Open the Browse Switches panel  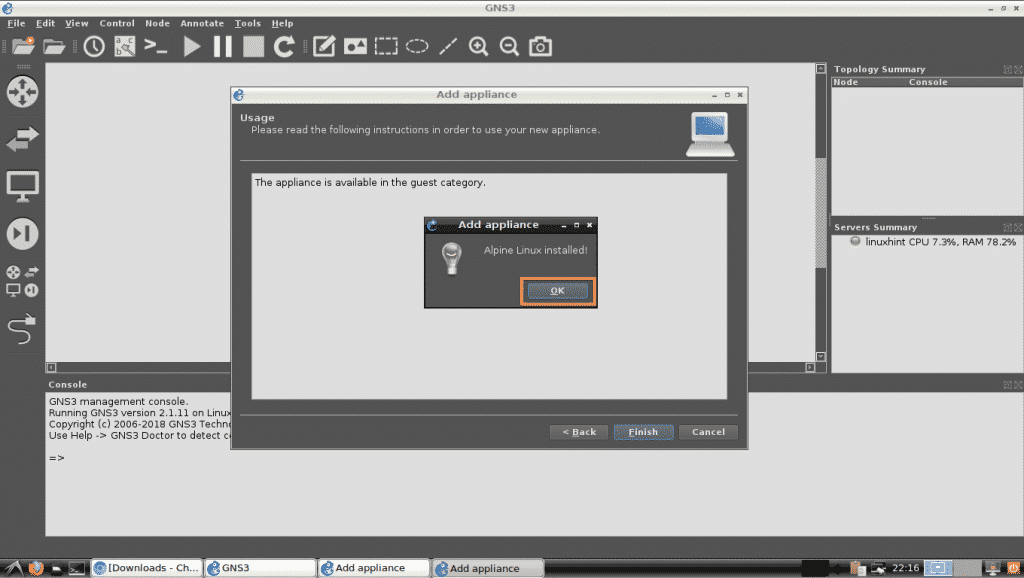click(23, 140)
